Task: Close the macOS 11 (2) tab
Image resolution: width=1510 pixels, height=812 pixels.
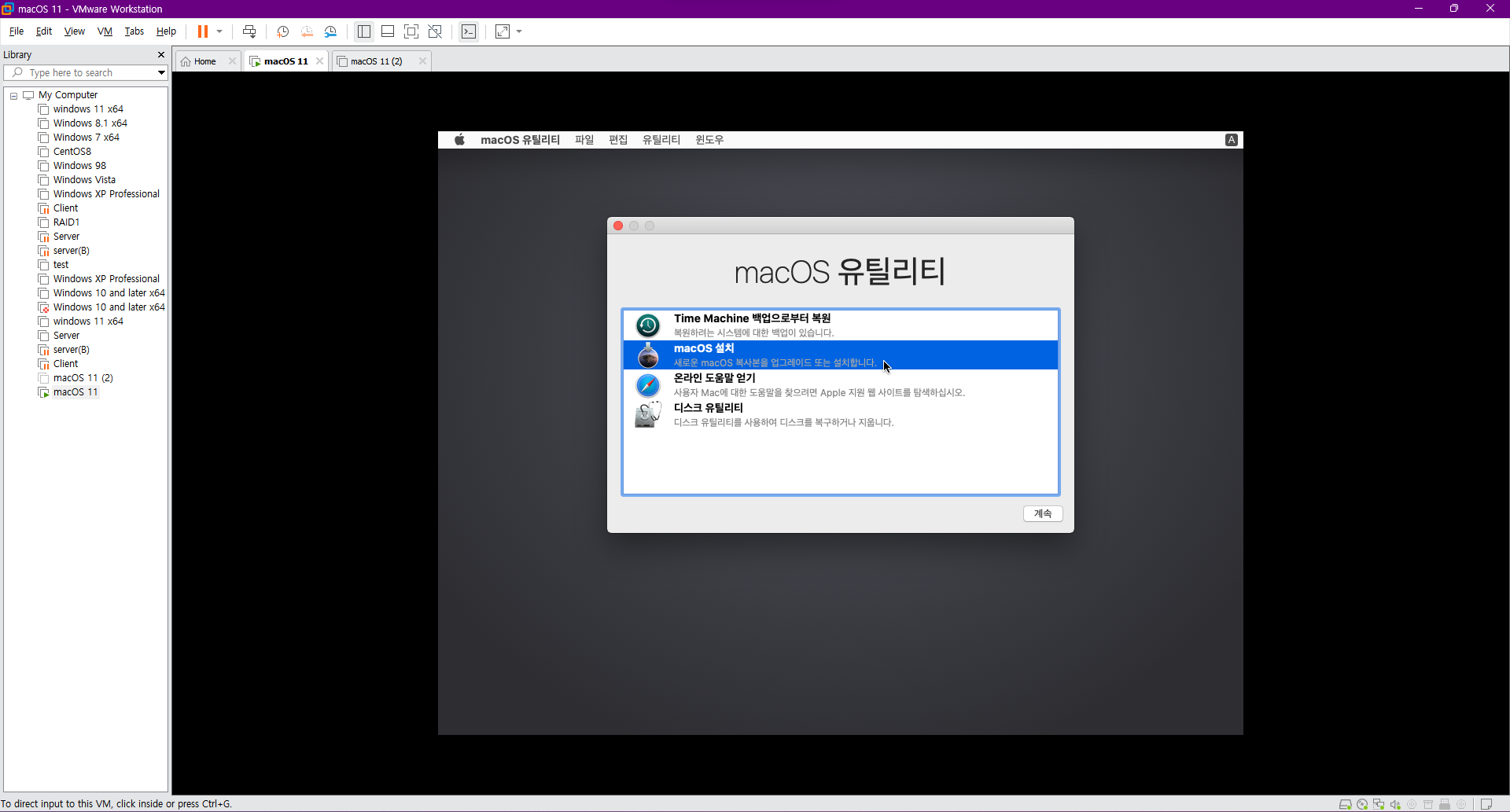Action: pyautogui.click(x=422, y=61)
